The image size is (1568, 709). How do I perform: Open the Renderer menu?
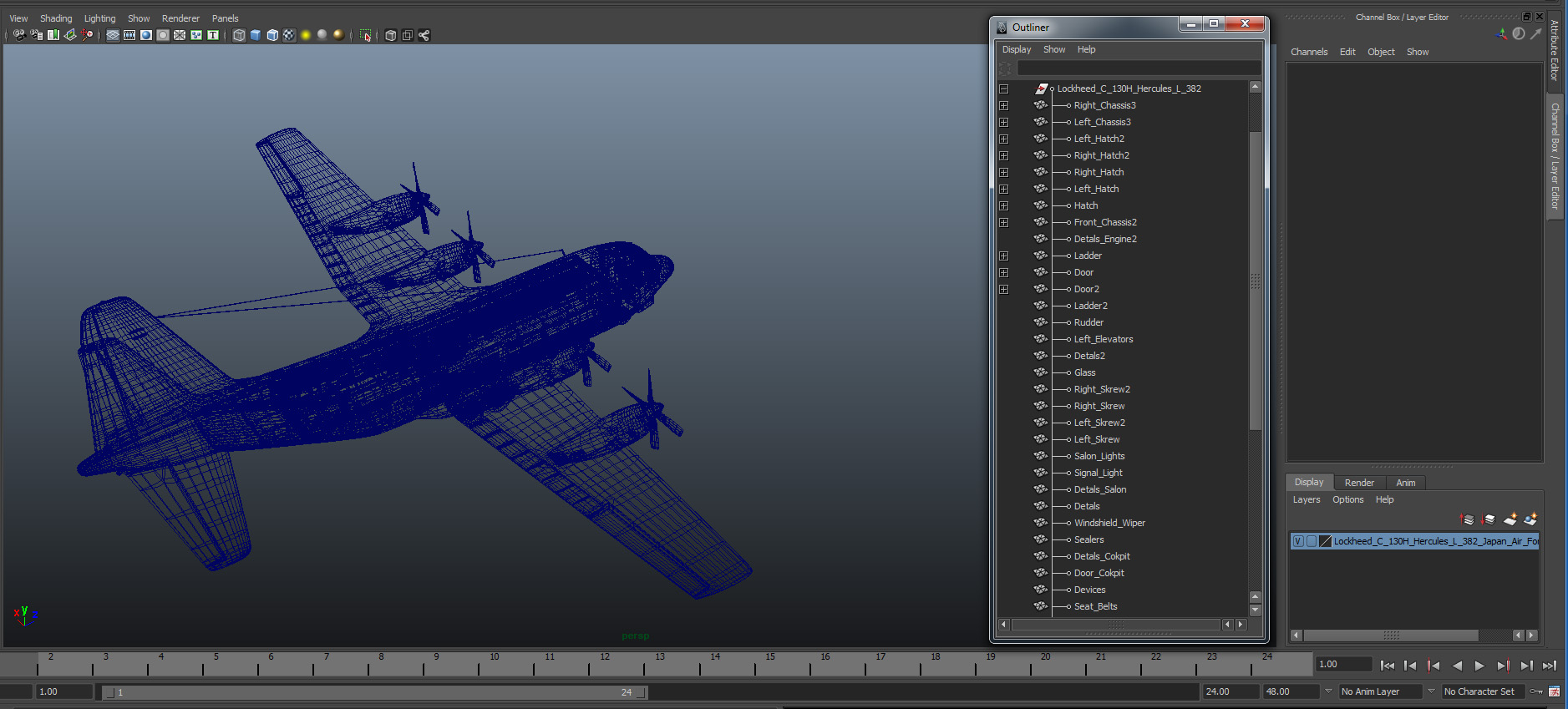(180, 18)
